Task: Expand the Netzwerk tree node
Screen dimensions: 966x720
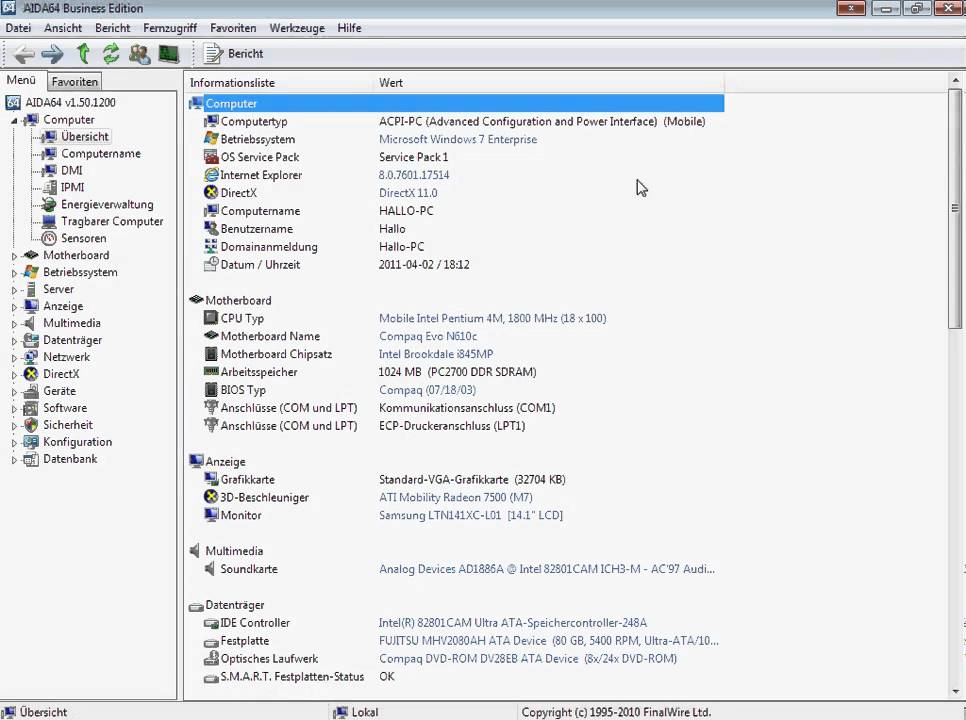Action: (x=14, y=358)
